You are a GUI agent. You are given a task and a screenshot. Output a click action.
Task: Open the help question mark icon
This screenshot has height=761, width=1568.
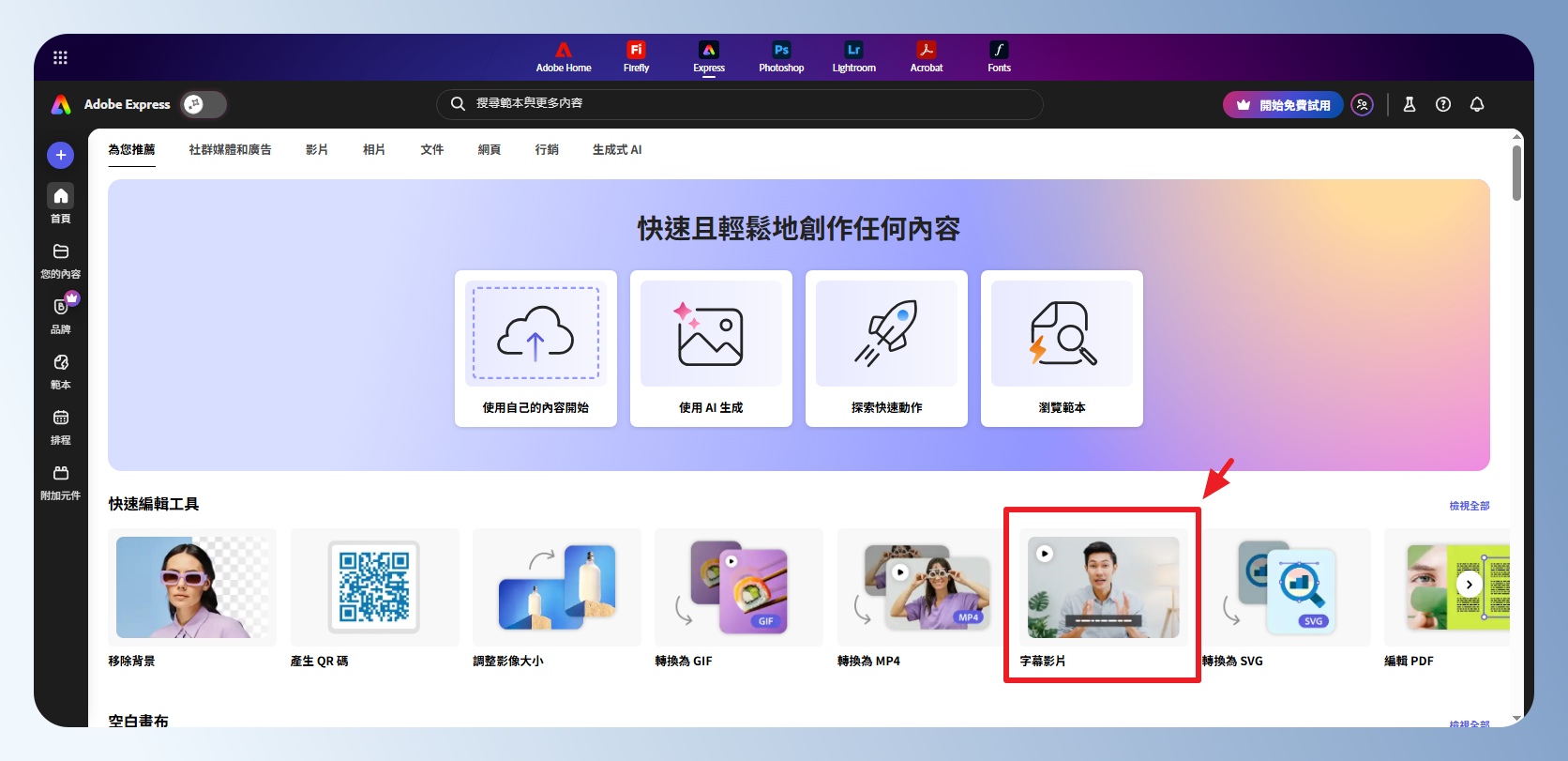(1443, 104)
